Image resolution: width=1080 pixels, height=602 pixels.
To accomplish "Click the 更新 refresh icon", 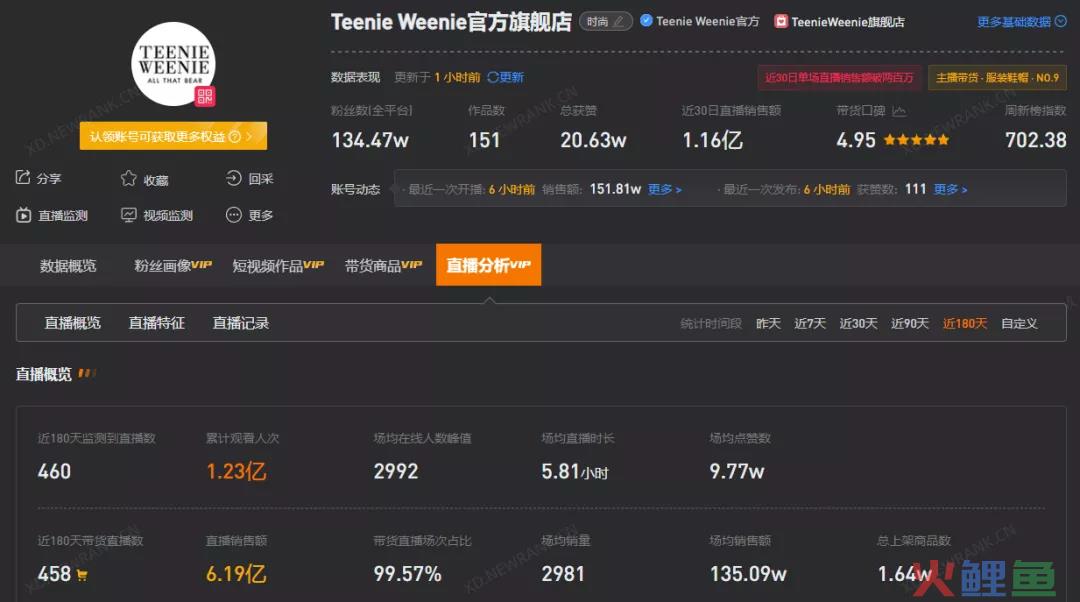I will 492,77.
